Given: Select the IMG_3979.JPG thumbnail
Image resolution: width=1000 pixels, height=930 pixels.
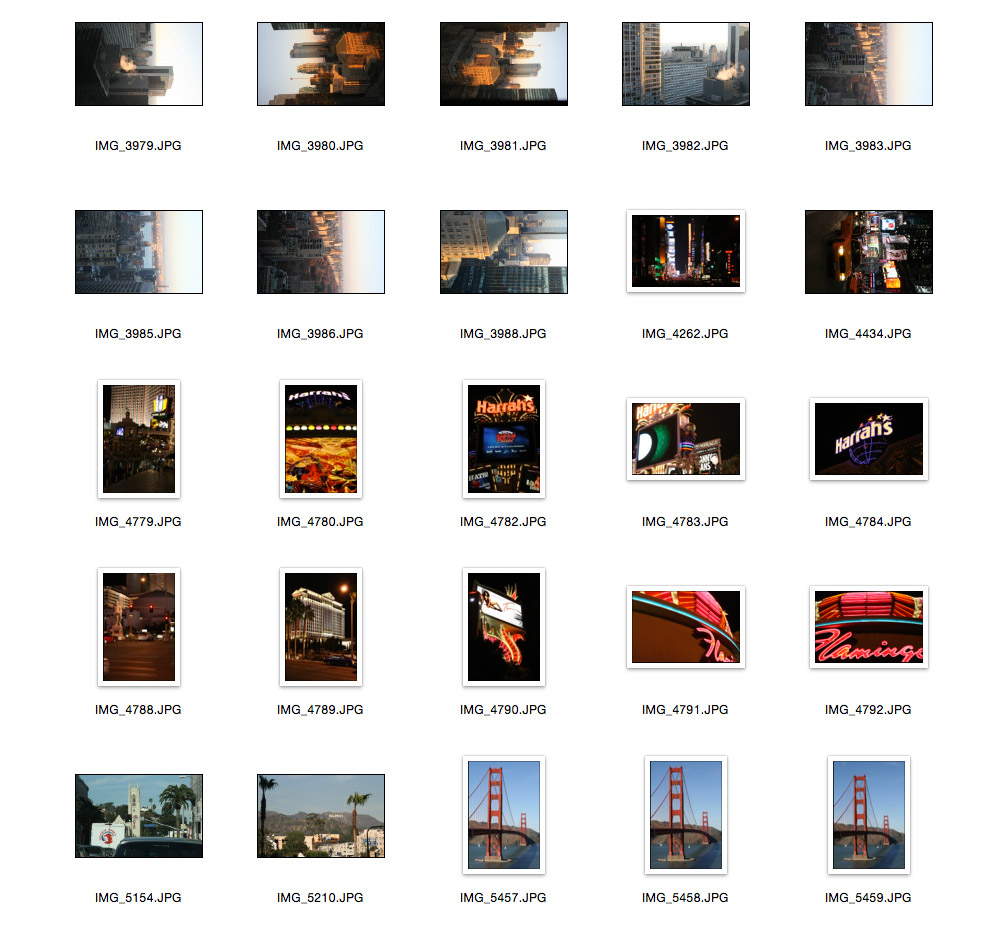Looking at the screenshot, I should [138, 64].
